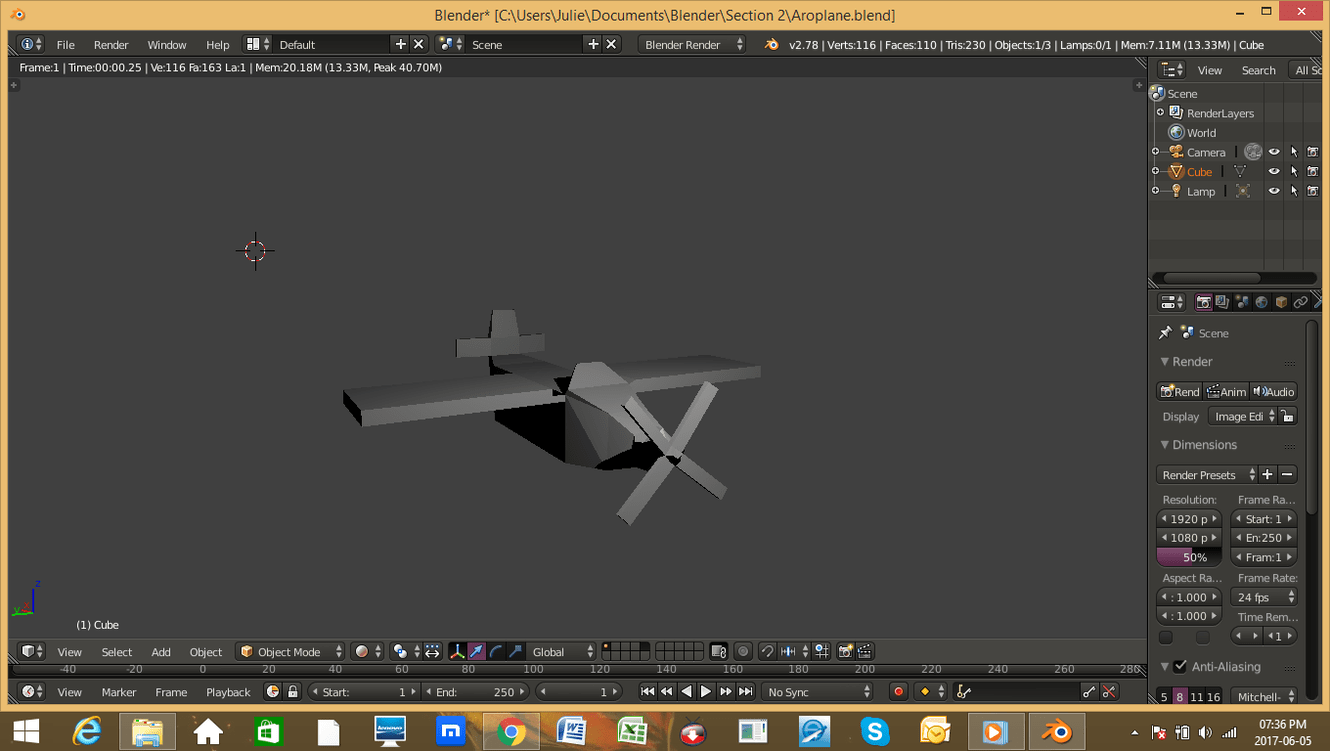Click the play animation button in timeline
This screenshot has width=1330, height=751.
pyautogui.click(x=706, y=692)
